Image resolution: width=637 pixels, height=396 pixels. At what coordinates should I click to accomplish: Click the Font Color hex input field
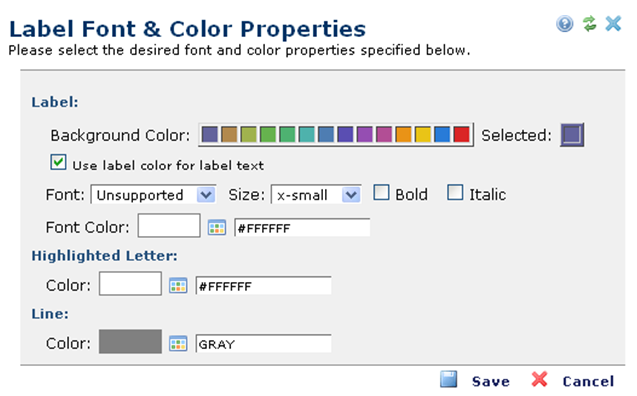(x=302, y=227)
